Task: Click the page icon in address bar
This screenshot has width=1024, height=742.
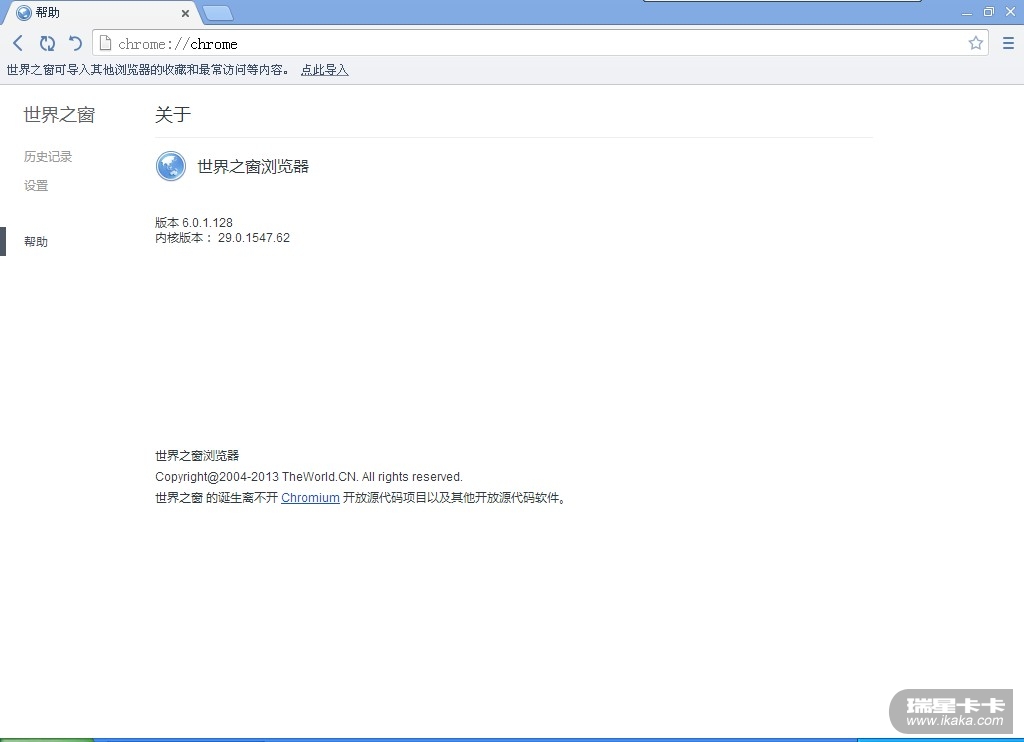Action: 105,43
